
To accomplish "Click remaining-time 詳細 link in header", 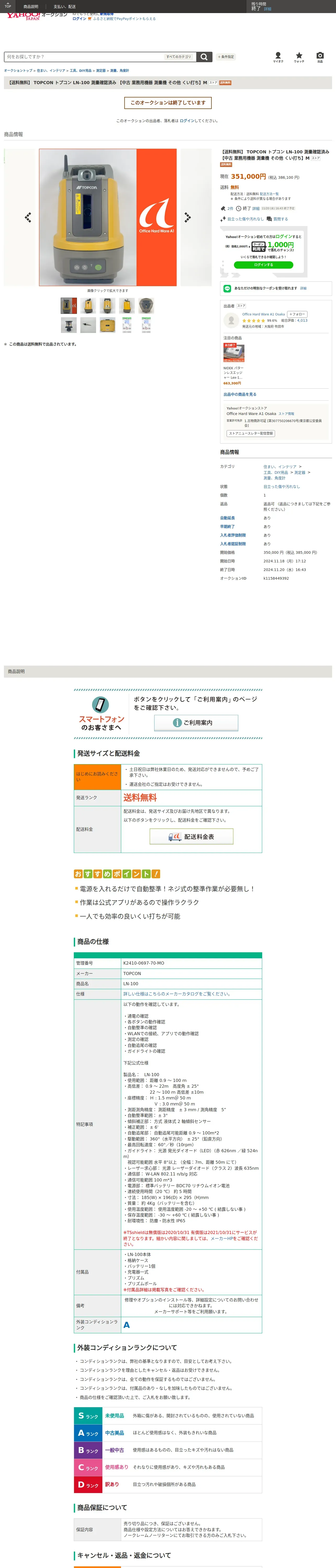I will (267, 9).
